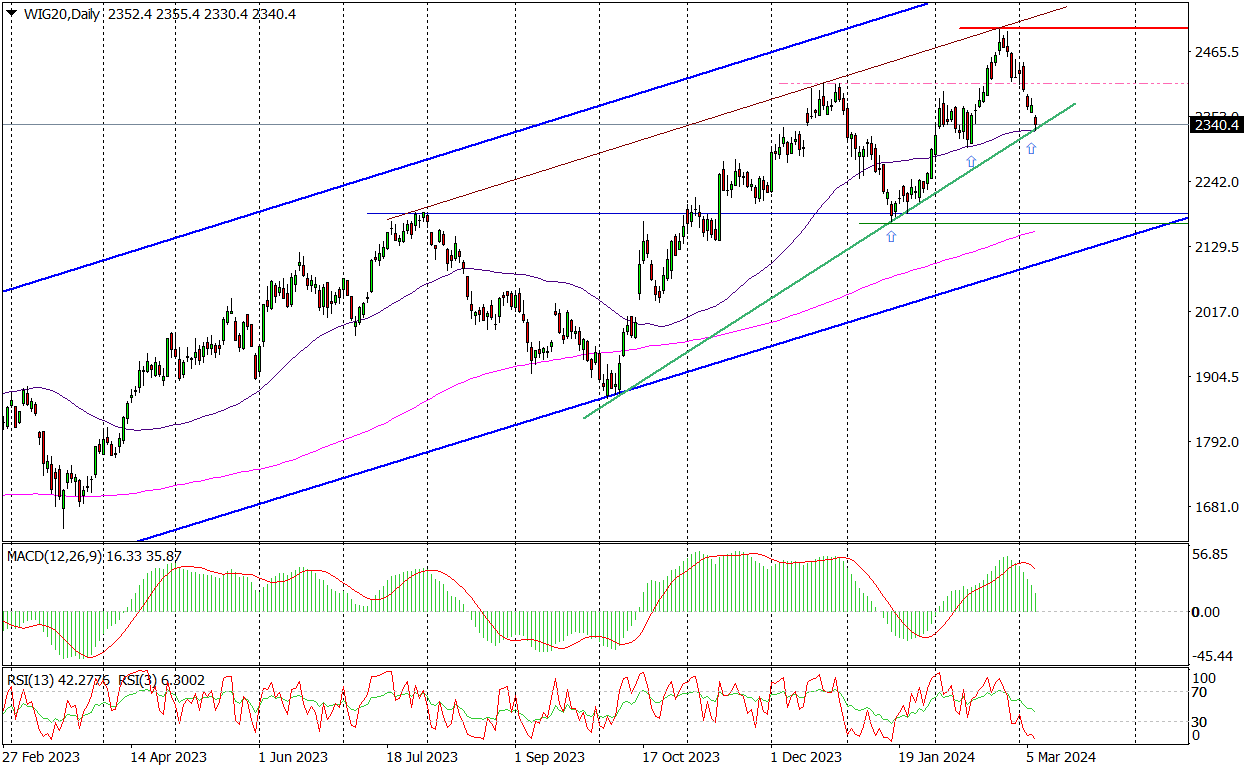Viewport: 1252px width, 771px height.
Task: Click the 2017.0 price axis label
Action: [x=1217, y=312]
